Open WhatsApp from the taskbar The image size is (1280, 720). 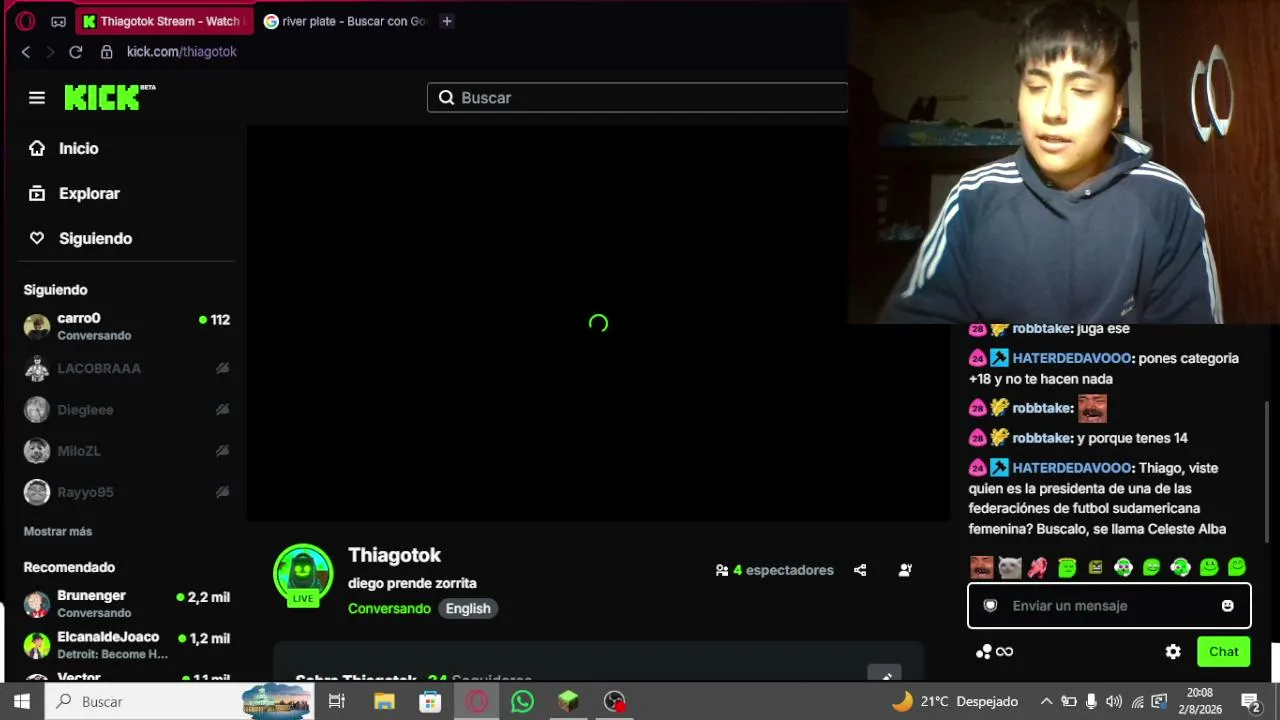click(x=522, y=701)
